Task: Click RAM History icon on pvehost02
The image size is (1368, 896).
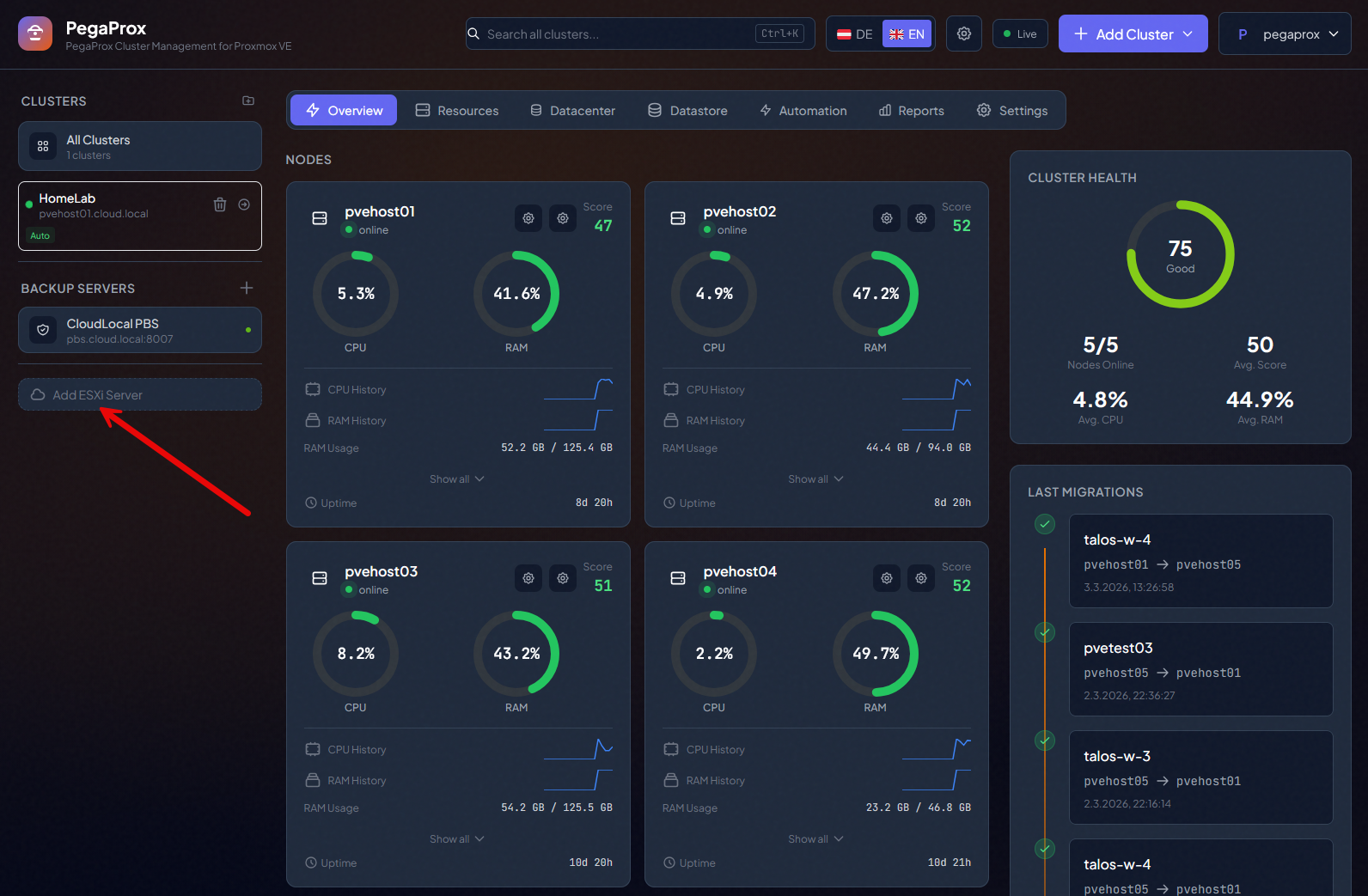Action: (671, 420)
